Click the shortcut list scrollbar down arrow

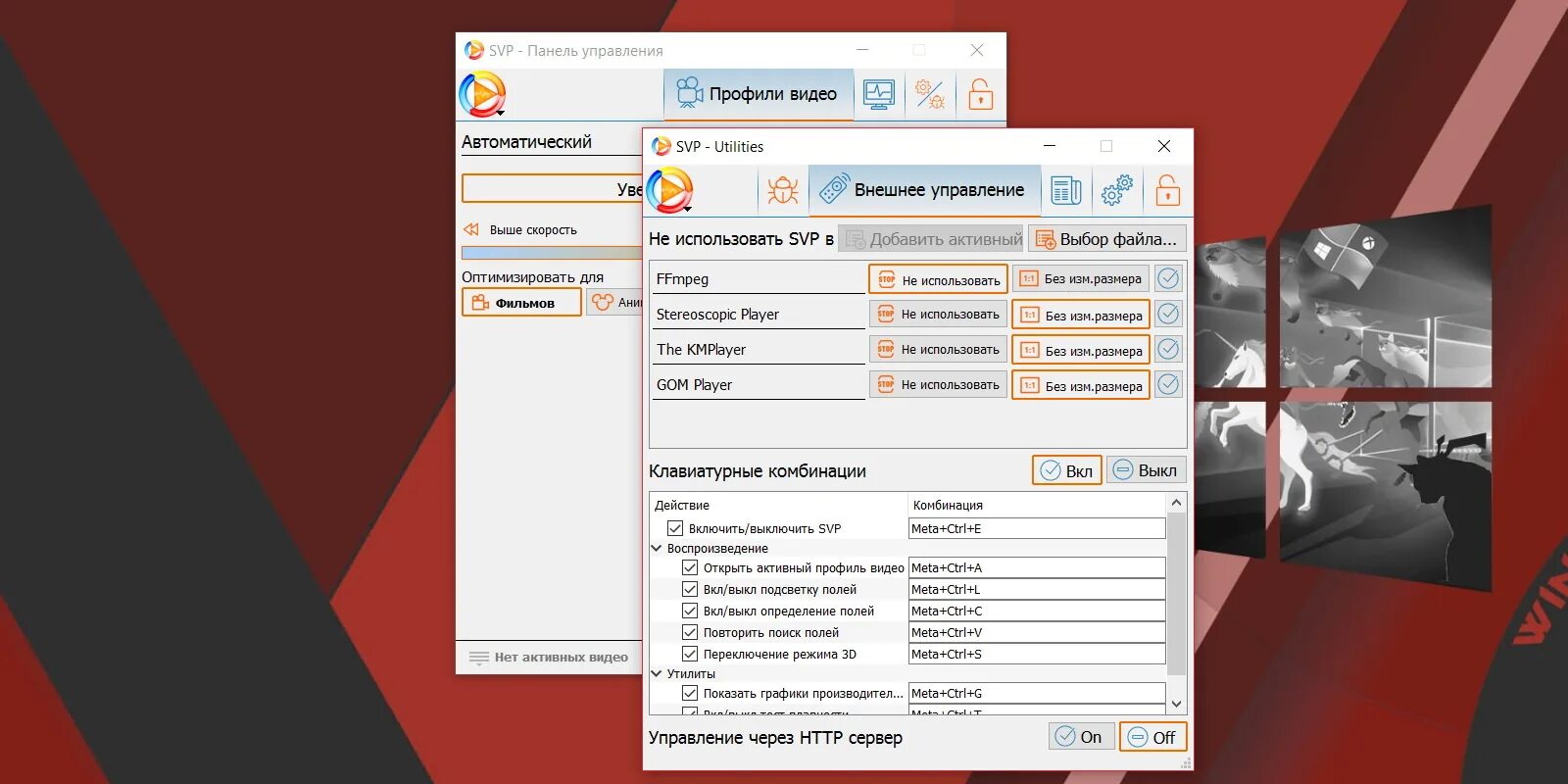[1177, 704]
